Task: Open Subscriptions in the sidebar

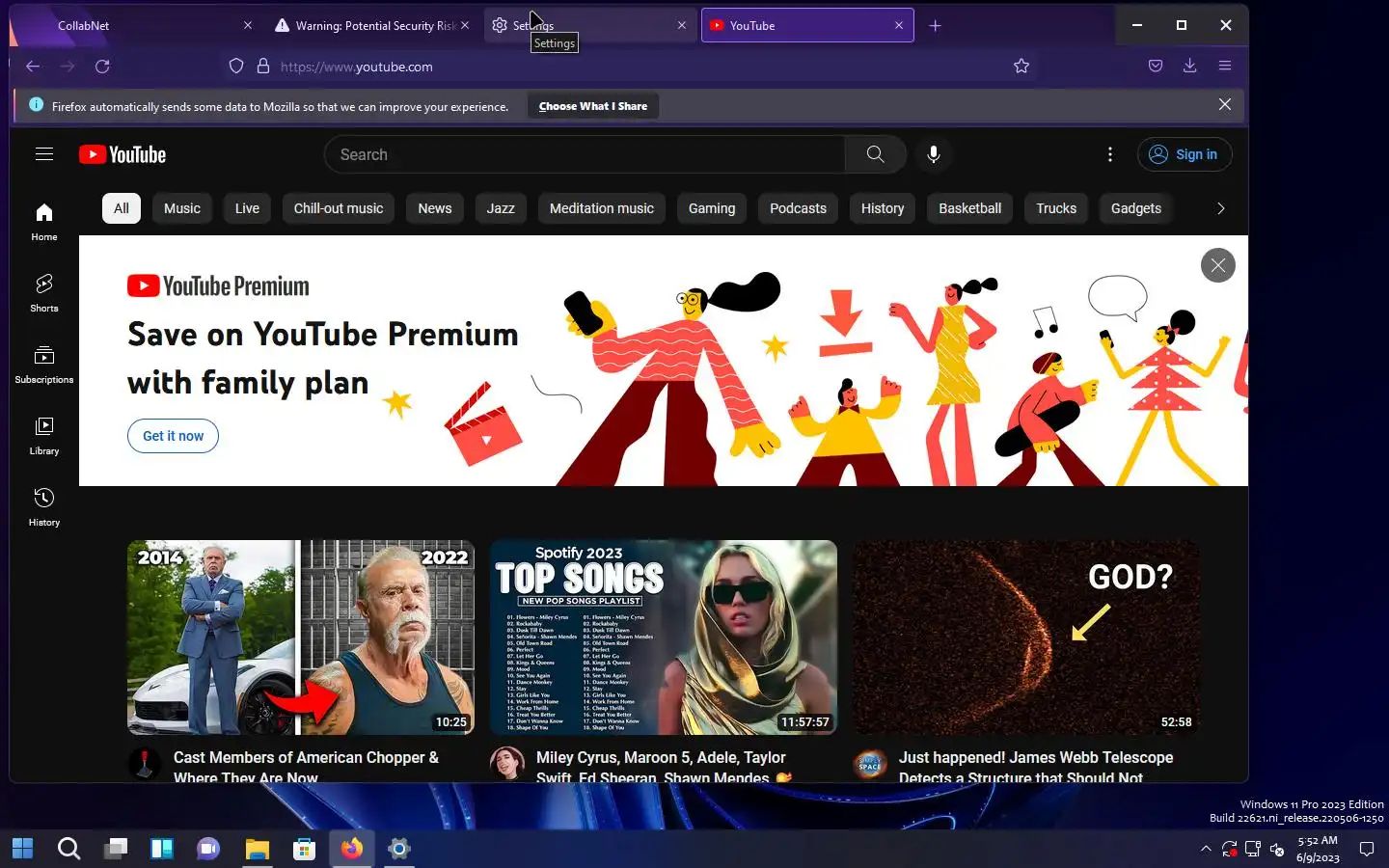Action: [44, 366]
